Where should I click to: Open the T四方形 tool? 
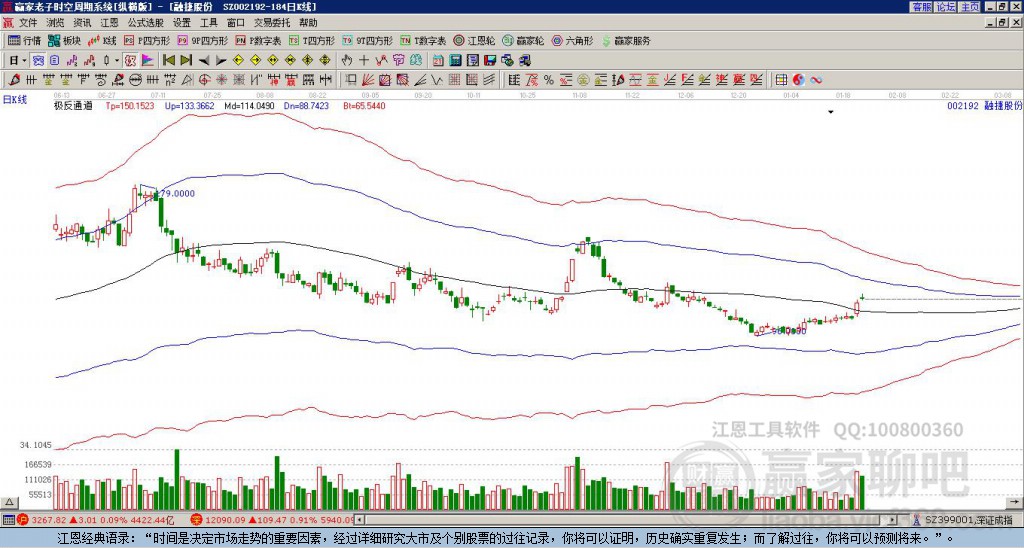(312, 40)
